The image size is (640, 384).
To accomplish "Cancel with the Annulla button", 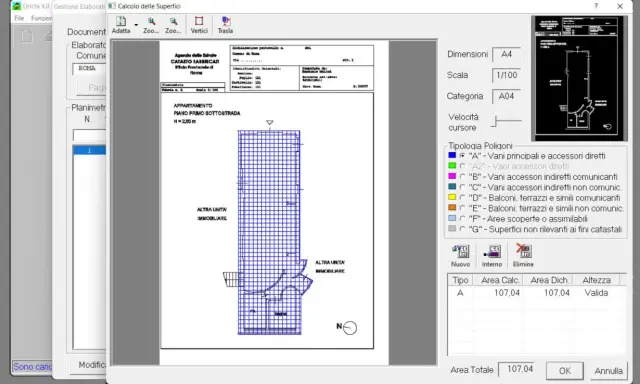I will coord(608,371).
